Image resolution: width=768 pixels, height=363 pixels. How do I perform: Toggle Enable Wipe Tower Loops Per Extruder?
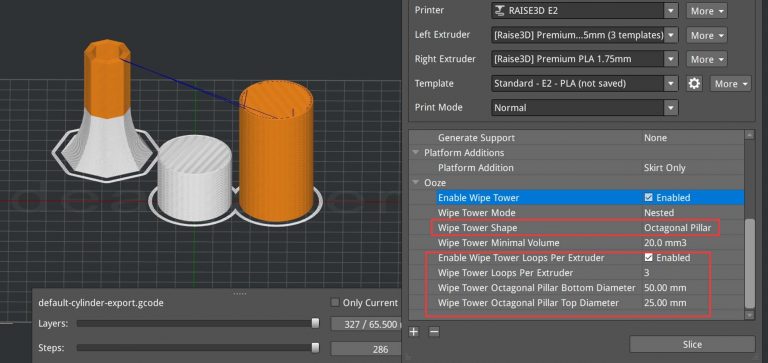click(x=648, y=258)
